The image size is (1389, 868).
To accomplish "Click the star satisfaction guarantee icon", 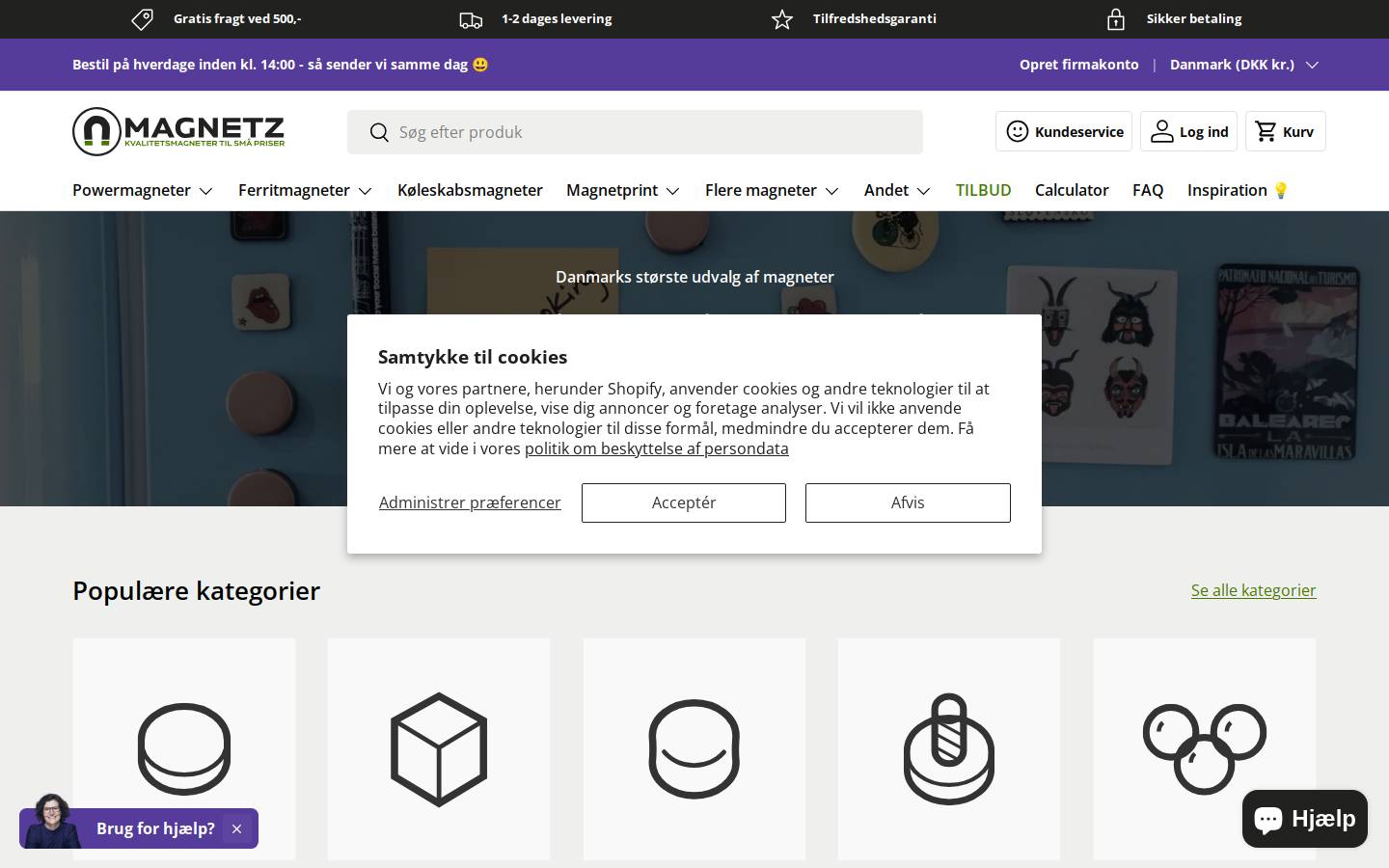I will tap(782, 19).
